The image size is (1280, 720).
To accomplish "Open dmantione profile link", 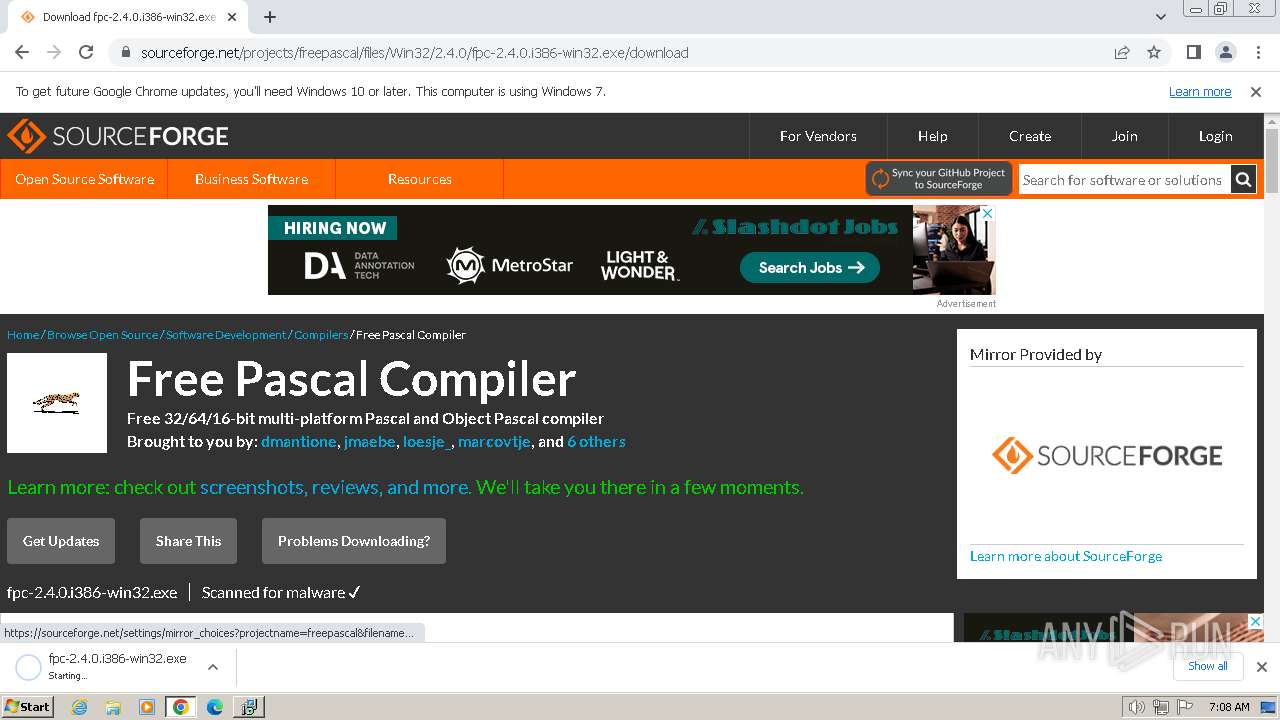I will [x=298, y=442].
